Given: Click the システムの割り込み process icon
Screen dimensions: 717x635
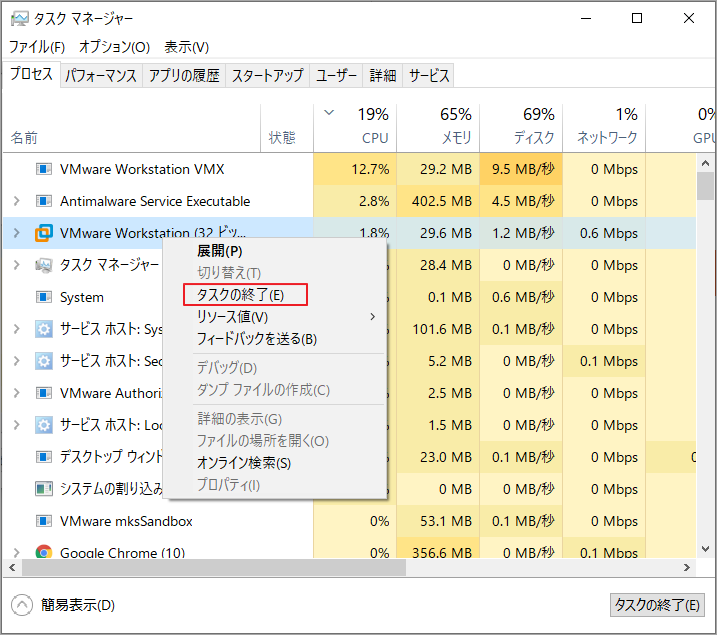Looking at the screenshot, I should click(43, 489).
